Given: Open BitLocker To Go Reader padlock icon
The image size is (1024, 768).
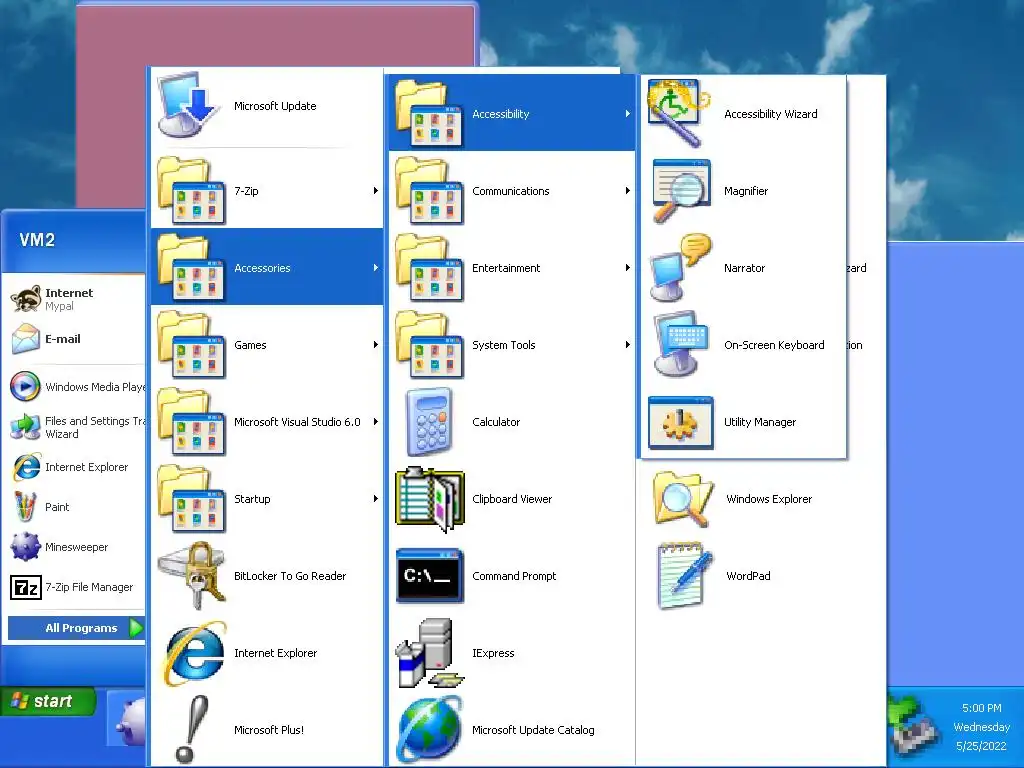Looking at the screenshot, I should 192,576.
